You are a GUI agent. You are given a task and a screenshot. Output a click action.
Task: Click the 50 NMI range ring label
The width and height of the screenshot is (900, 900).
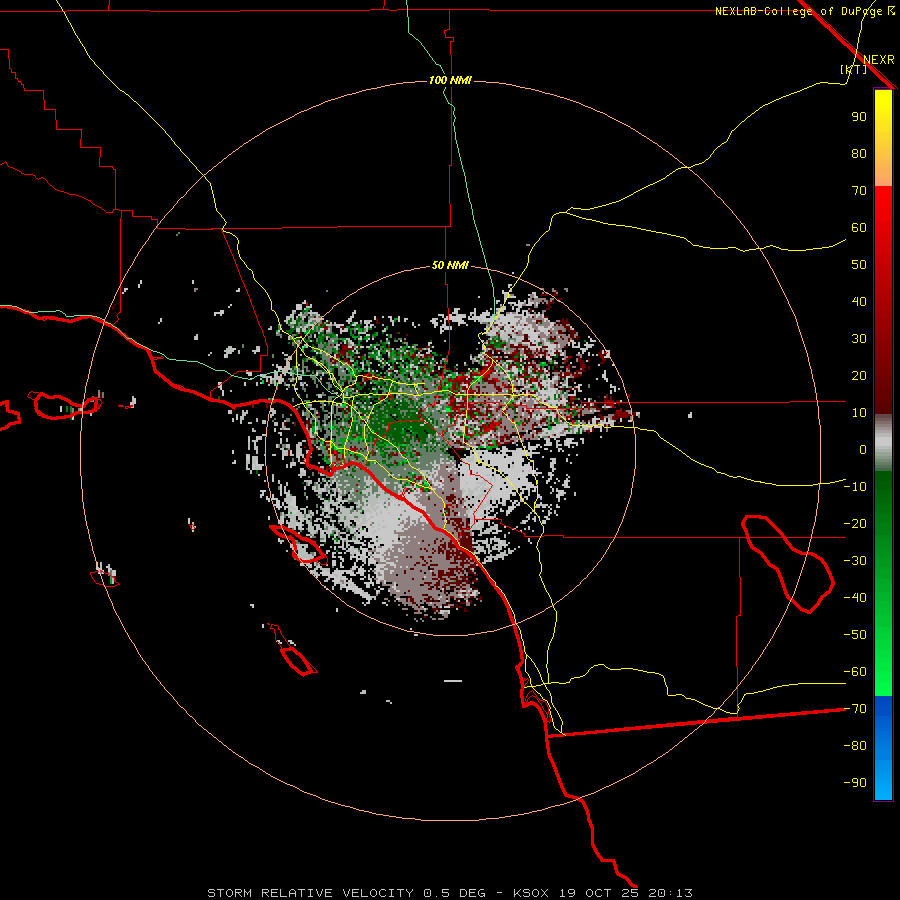(450, 265)
